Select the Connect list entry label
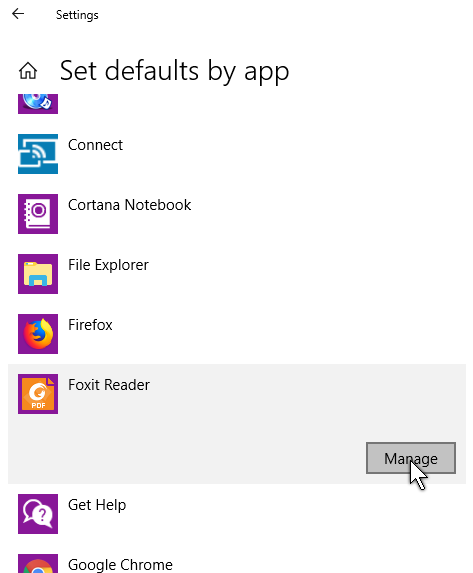 coord(95,145)
